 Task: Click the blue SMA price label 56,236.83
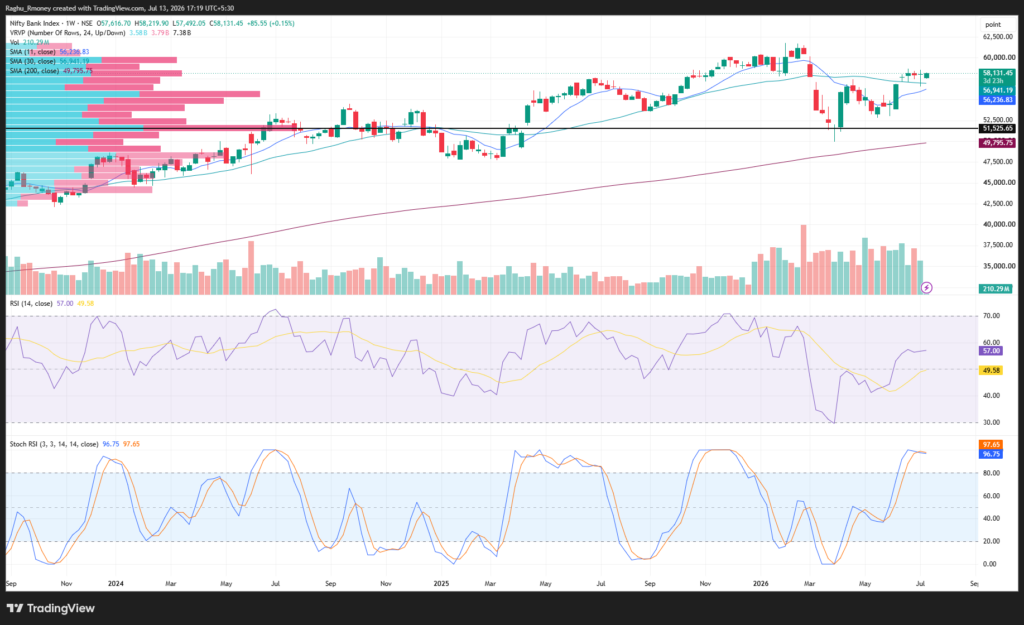click(x=997, y=100)
